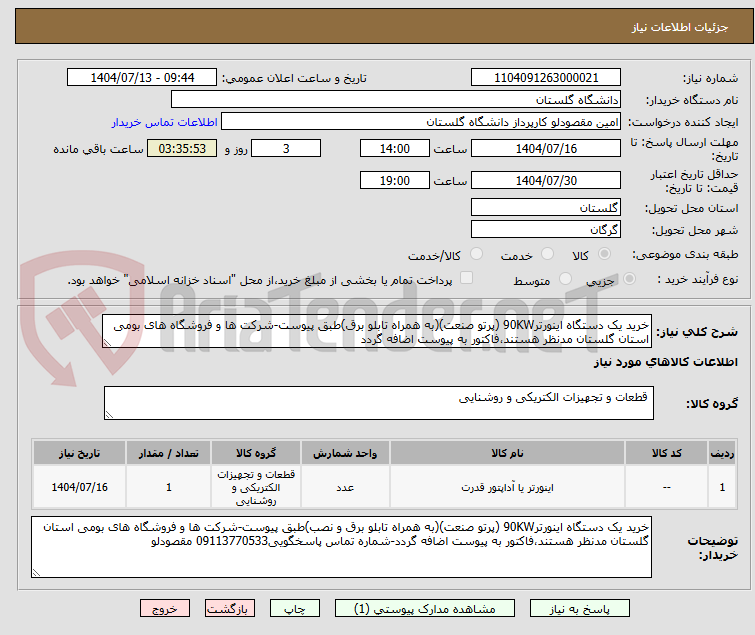
Task: Click the بازگشت back button
Action: [x=230, y=609]
